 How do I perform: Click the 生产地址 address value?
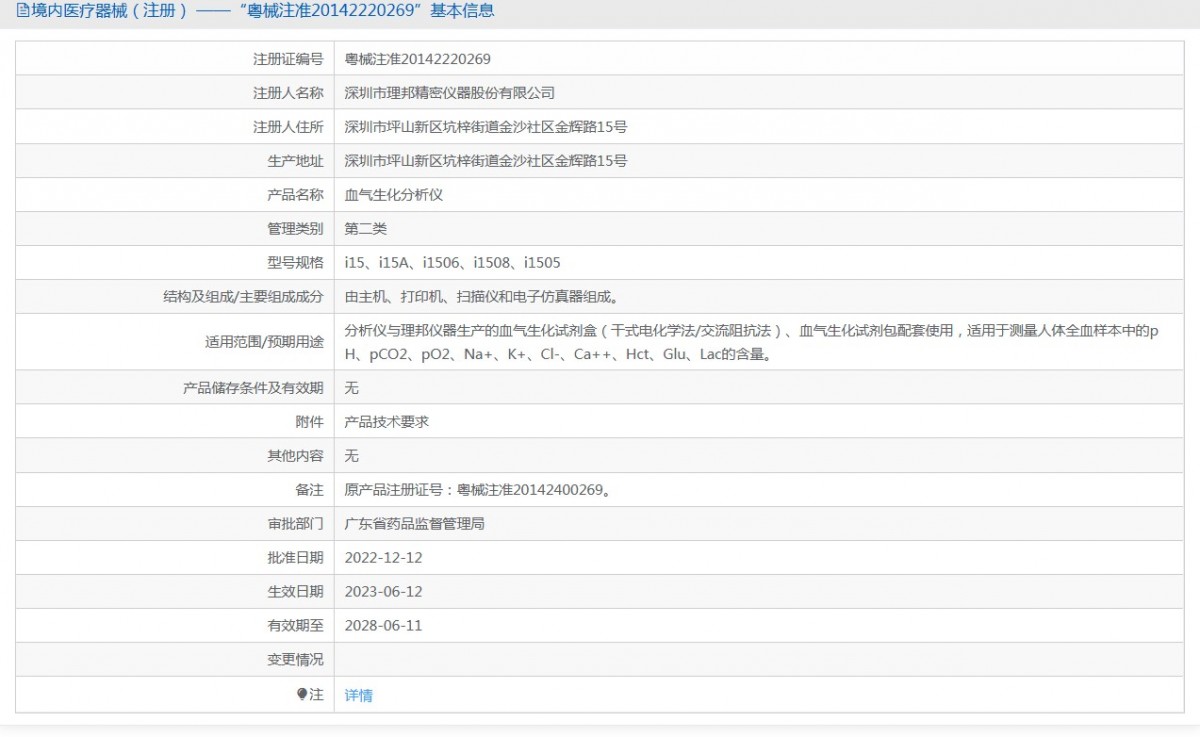coord(485,161)
